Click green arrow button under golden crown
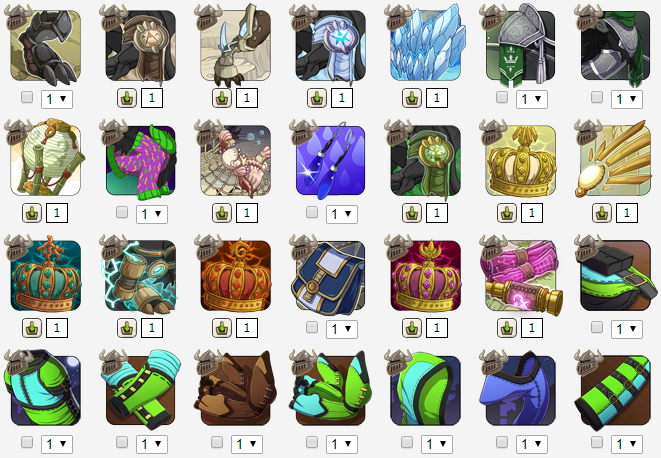This screenshot has height=458, width=661. pyautogui.click(x=507, y=213)
